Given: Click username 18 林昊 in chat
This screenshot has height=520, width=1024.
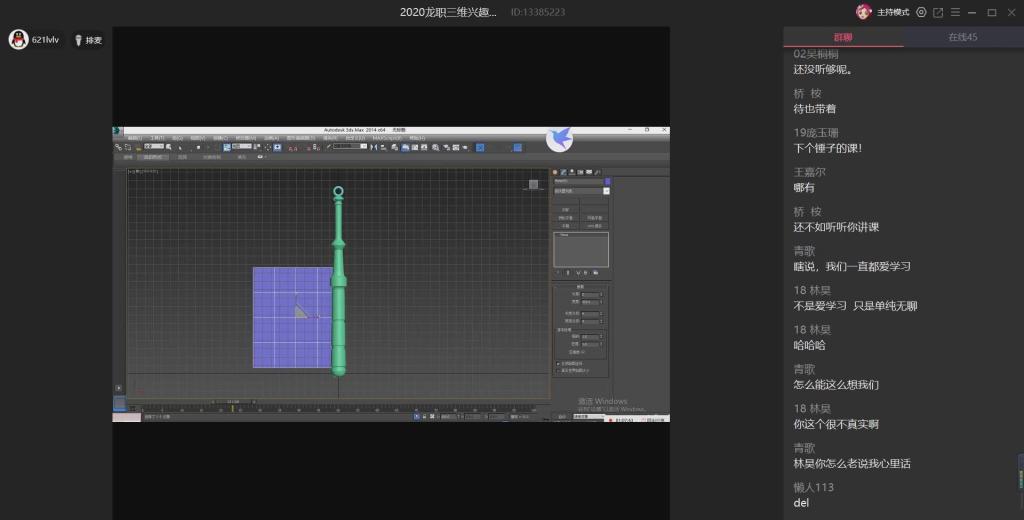Looking at the screenshot, I should [812, 290].
